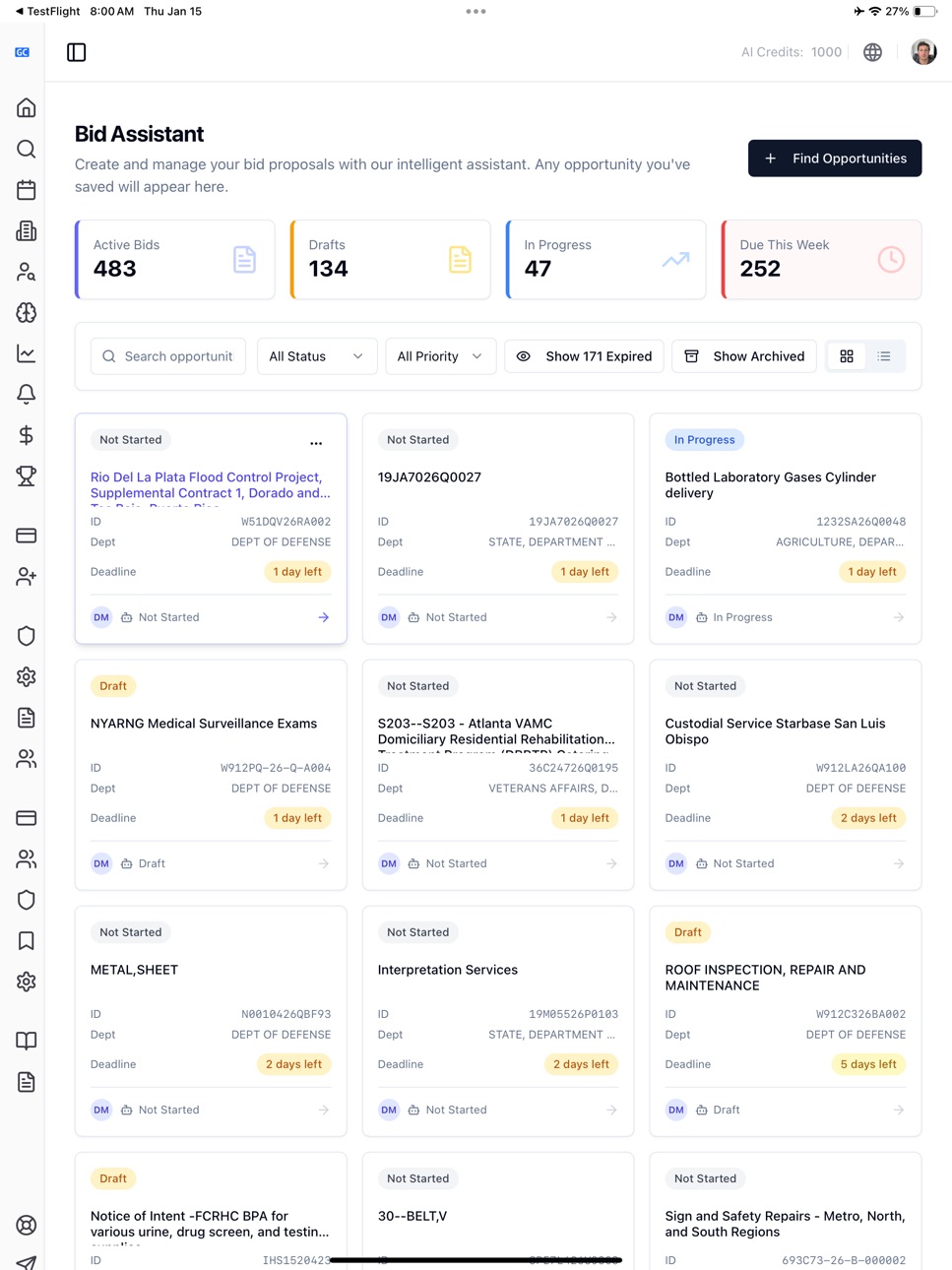Select the Drafts stat card

coord(391,259)
